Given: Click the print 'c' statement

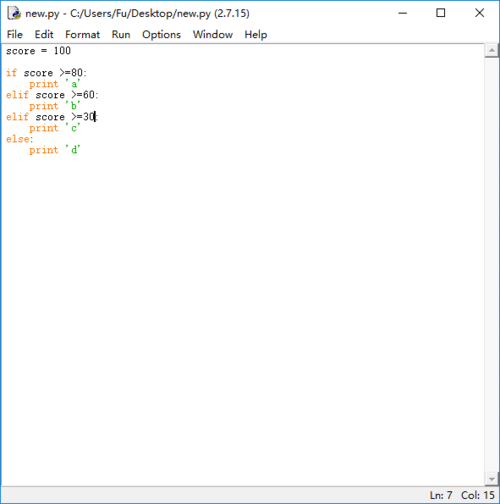Looking at the screenshot, I should click(55, 128).
